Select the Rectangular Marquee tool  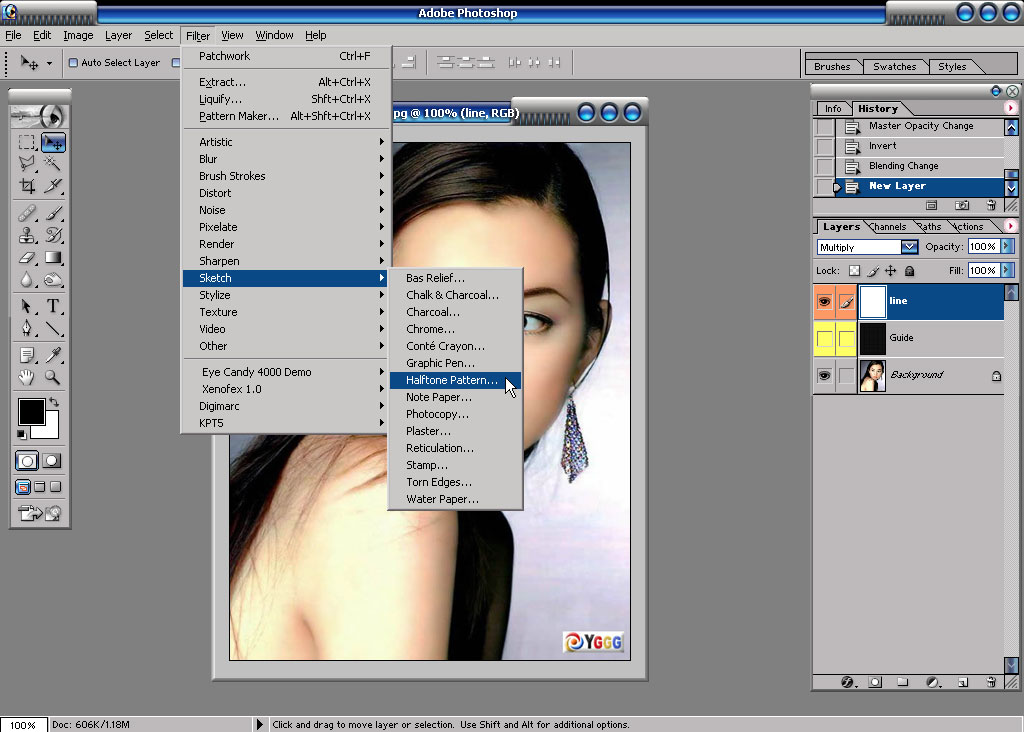click(26, 142)
